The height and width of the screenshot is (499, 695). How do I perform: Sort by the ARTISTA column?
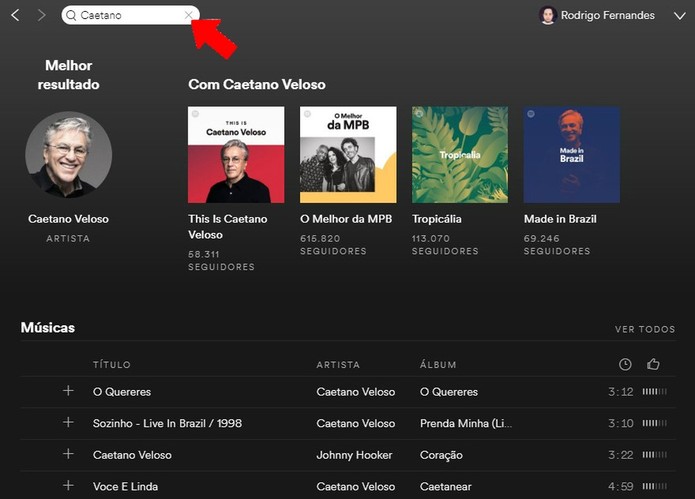point(338,365)
